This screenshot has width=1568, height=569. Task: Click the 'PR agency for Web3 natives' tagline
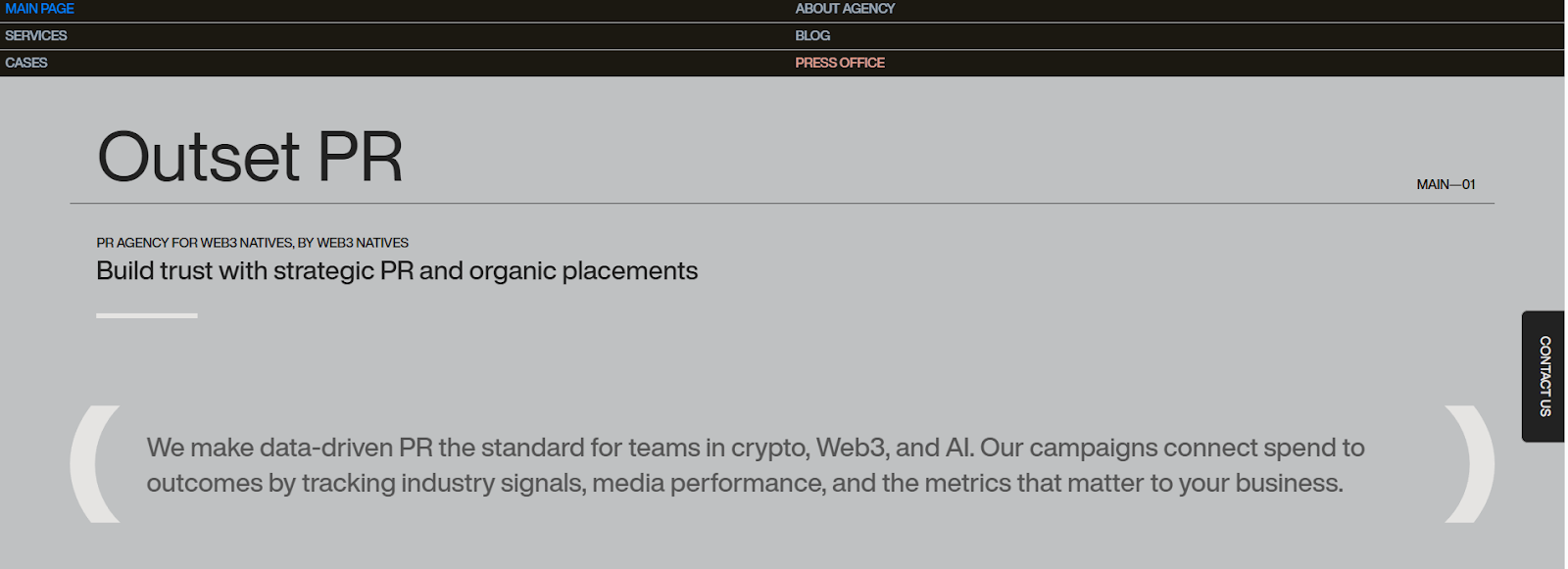(252, 243)
